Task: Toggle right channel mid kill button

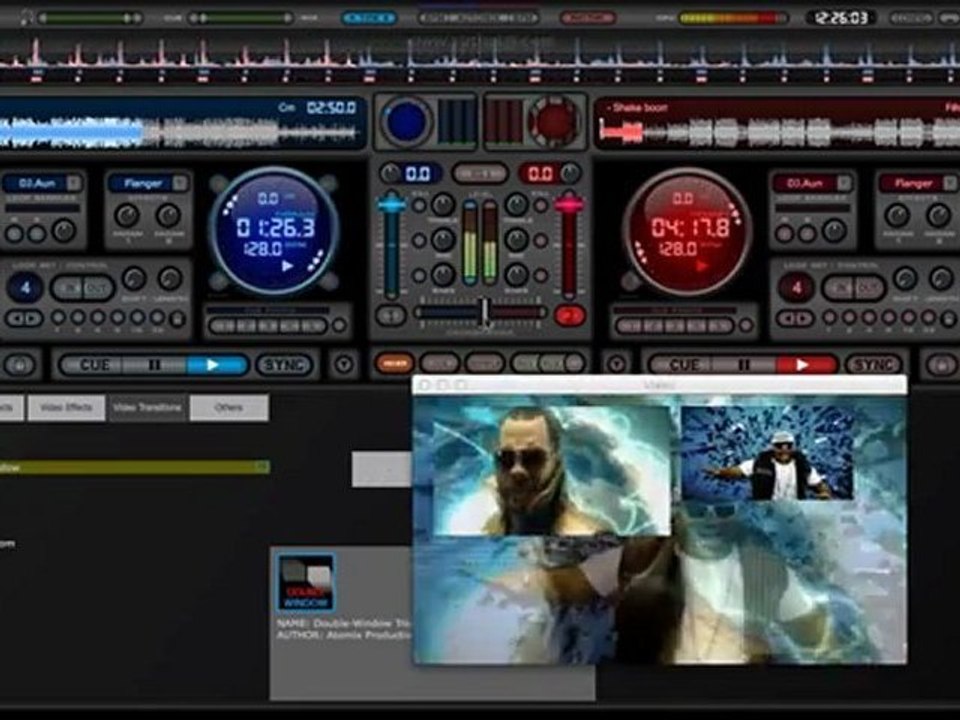Action: coord(541,241)
